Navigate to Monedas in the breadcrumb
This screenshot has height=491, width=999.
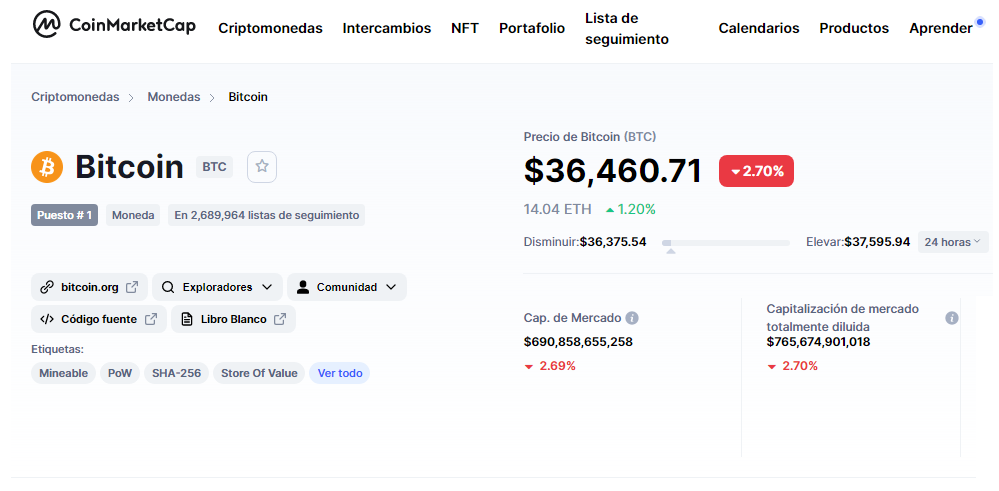174,97
